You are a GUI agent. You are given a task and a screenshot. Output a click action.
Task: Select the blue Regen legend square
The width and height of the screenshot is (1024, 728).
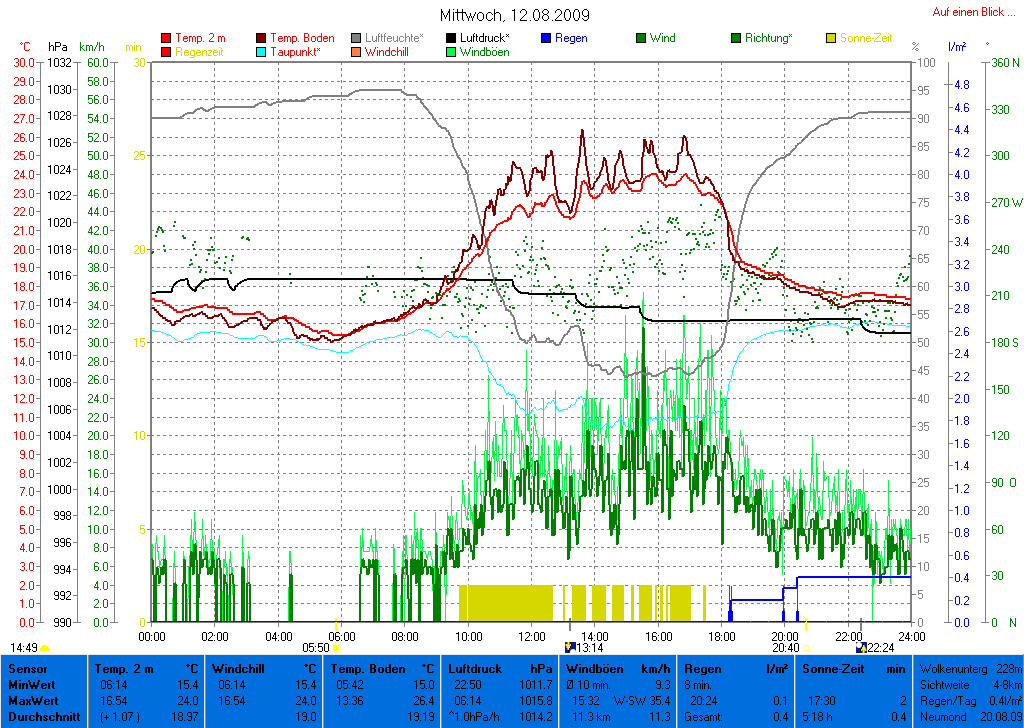(545, 39)
